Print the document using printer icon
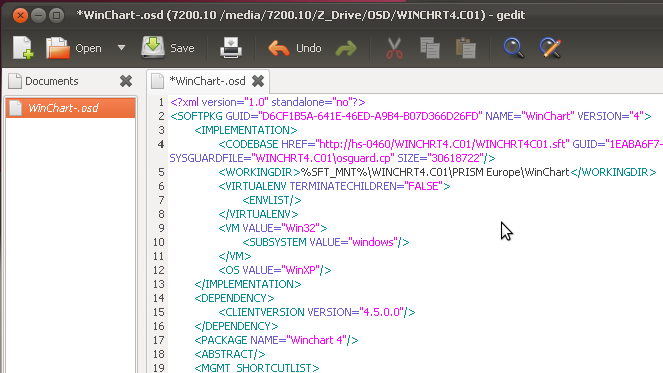The image size is (663, 373). pyautogui.click(x=231, y=47)
